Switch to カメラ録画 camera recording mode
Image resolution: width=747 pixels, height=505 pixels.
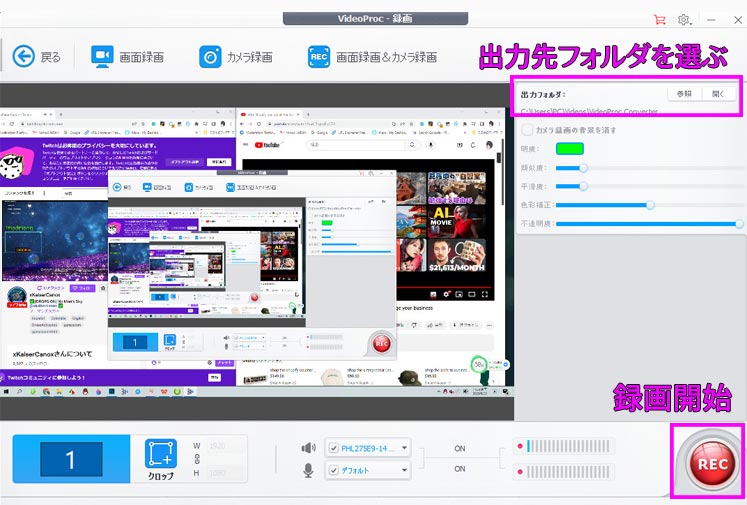(236, 57)
